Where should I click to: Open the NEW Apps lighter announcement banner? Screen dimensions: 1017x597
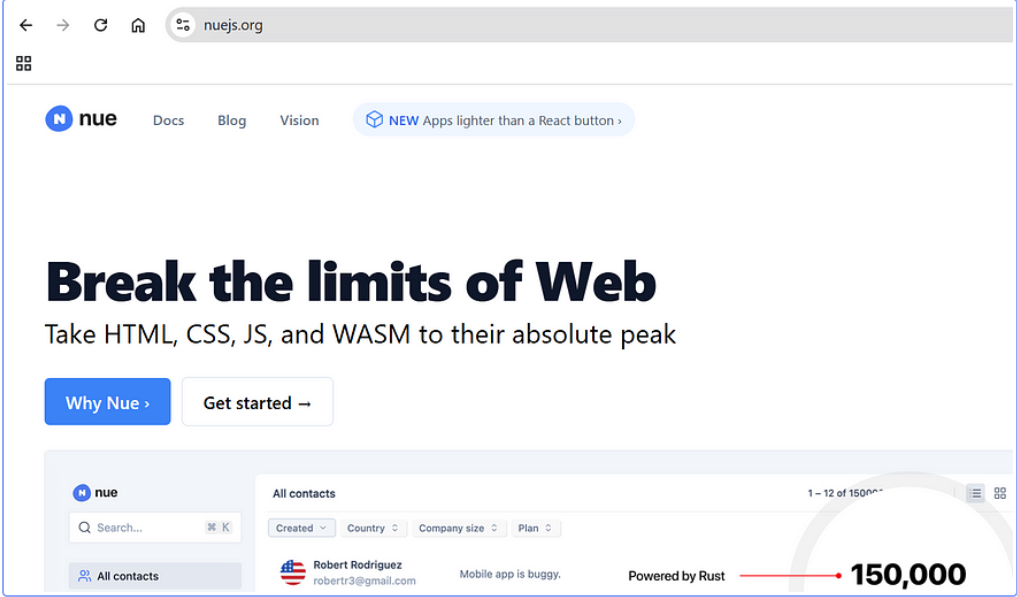coord(494,120)
